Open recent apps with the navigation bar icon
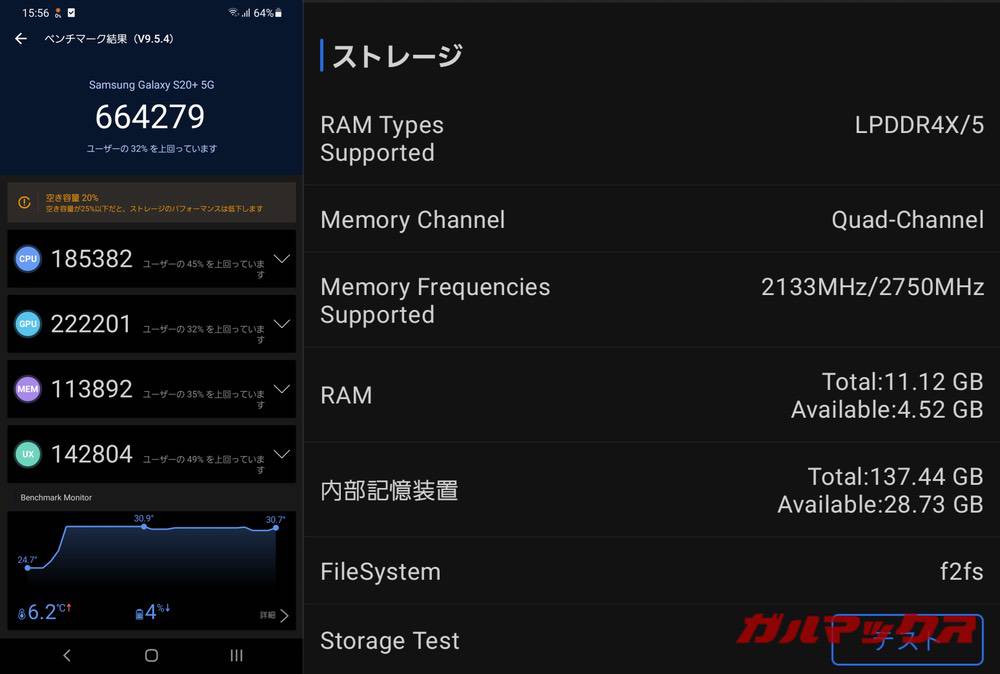The image size is (1000, 674). (236, 655)
